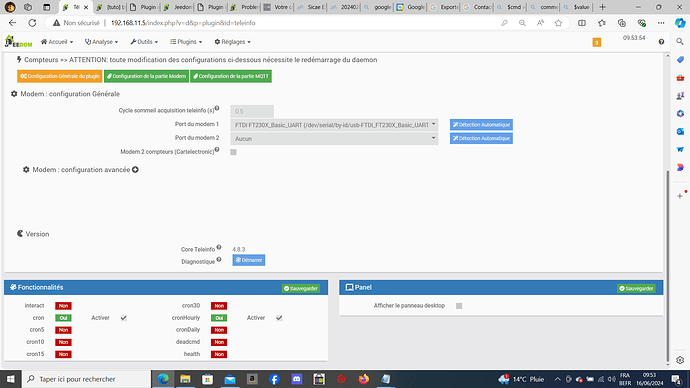Open Firefox from the taskbar
The width and height of the screenshot is (690, 388).
(x=363, y=379)
